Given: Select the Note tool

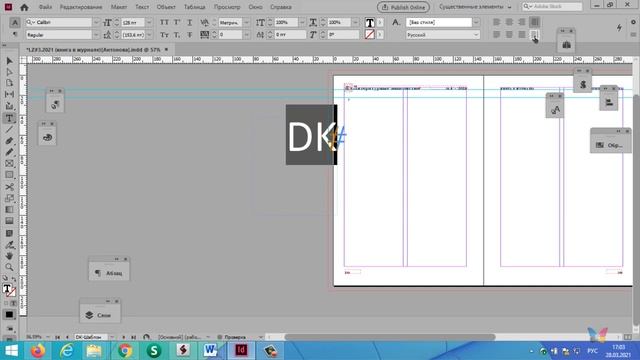Looking at the screenshot, I should point(9,233).
